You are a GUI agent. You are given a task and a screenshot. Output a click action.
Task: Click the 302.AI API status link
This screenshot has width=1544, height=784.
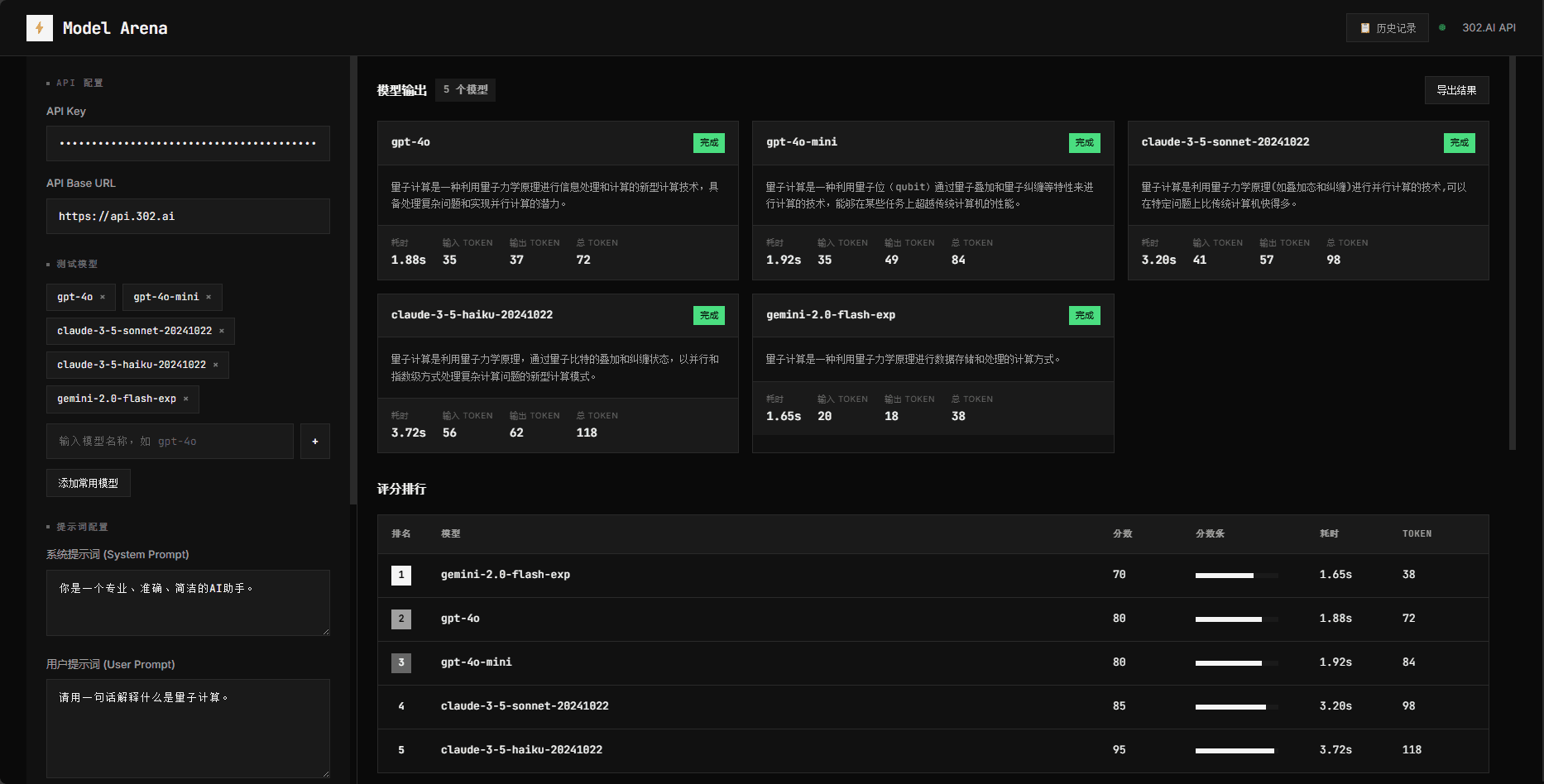click(1488, 28)
